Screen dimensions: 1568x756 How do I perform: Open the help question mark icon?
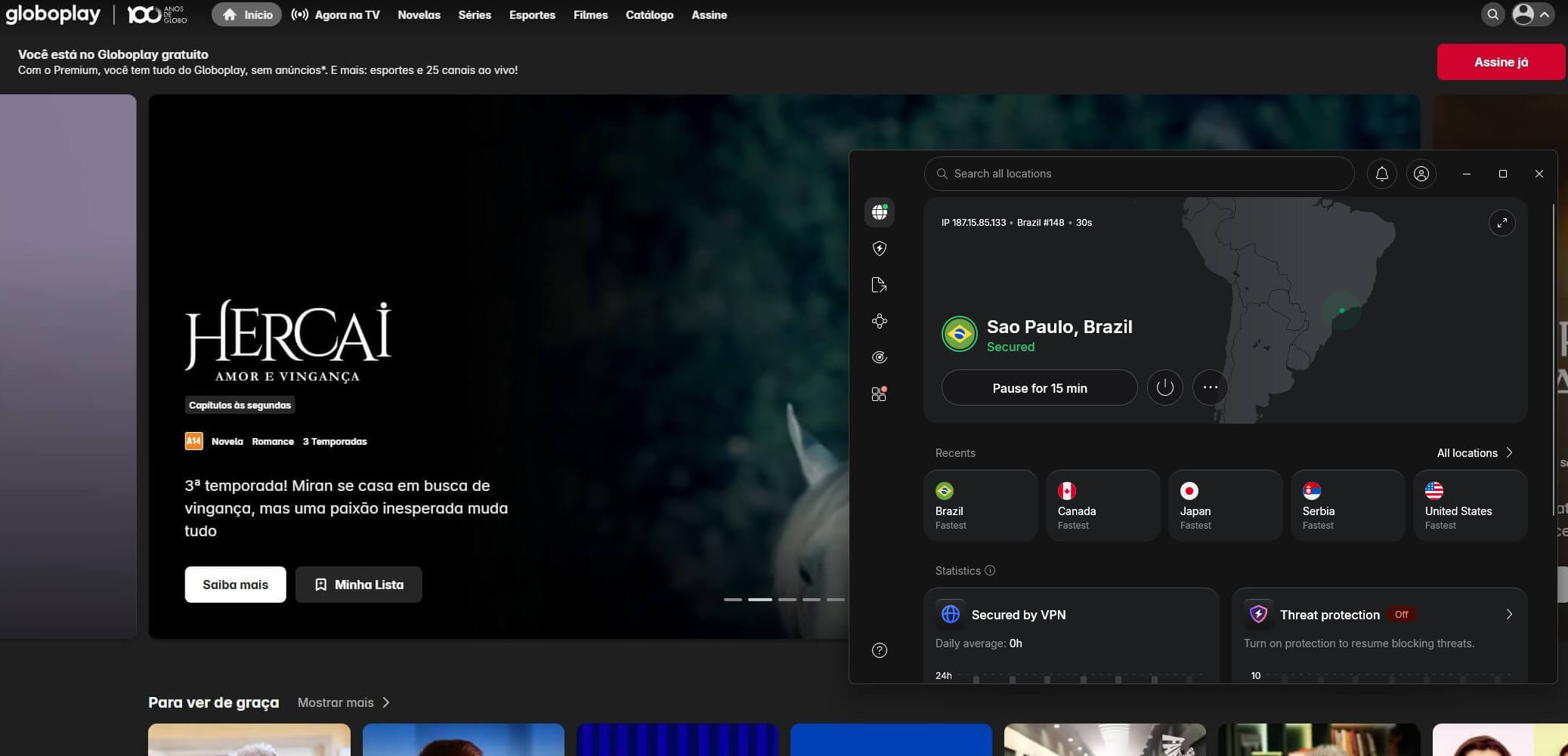pyautogui.click(x=879, y=650)
